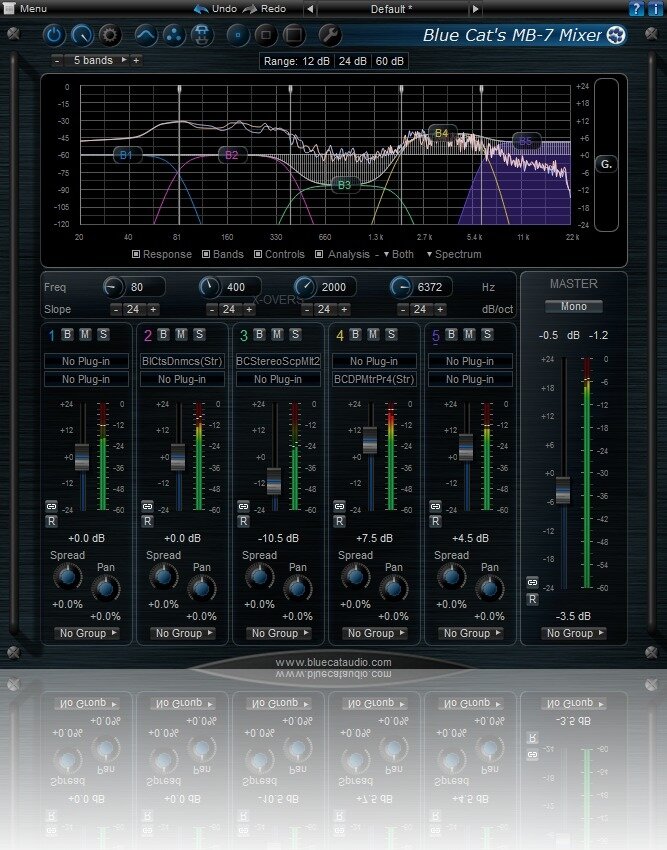This screenshot has height=850, width=667.
Task: Open band 3 No Group dropdown
Action: click(280, 633)
